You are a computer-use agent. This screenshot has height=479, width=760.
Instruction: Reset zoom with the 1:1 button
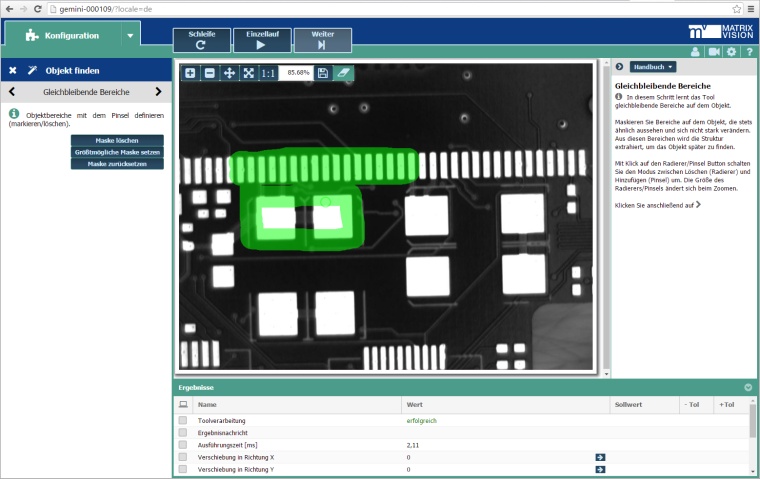tap(267, 73)
